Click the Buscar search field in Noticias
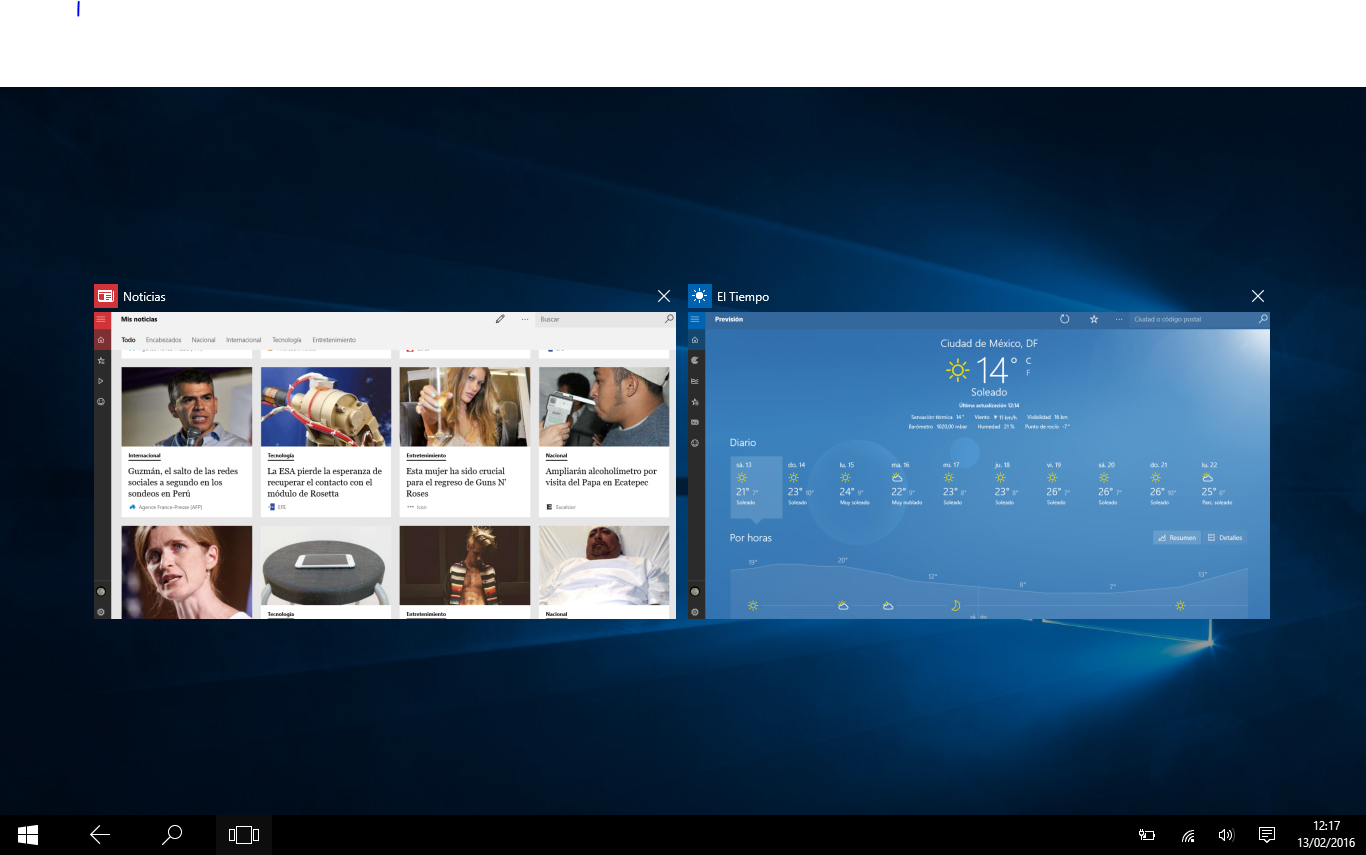Image resolution: width=1366 pixels, height=855 pixels. [x=598, y=319]
